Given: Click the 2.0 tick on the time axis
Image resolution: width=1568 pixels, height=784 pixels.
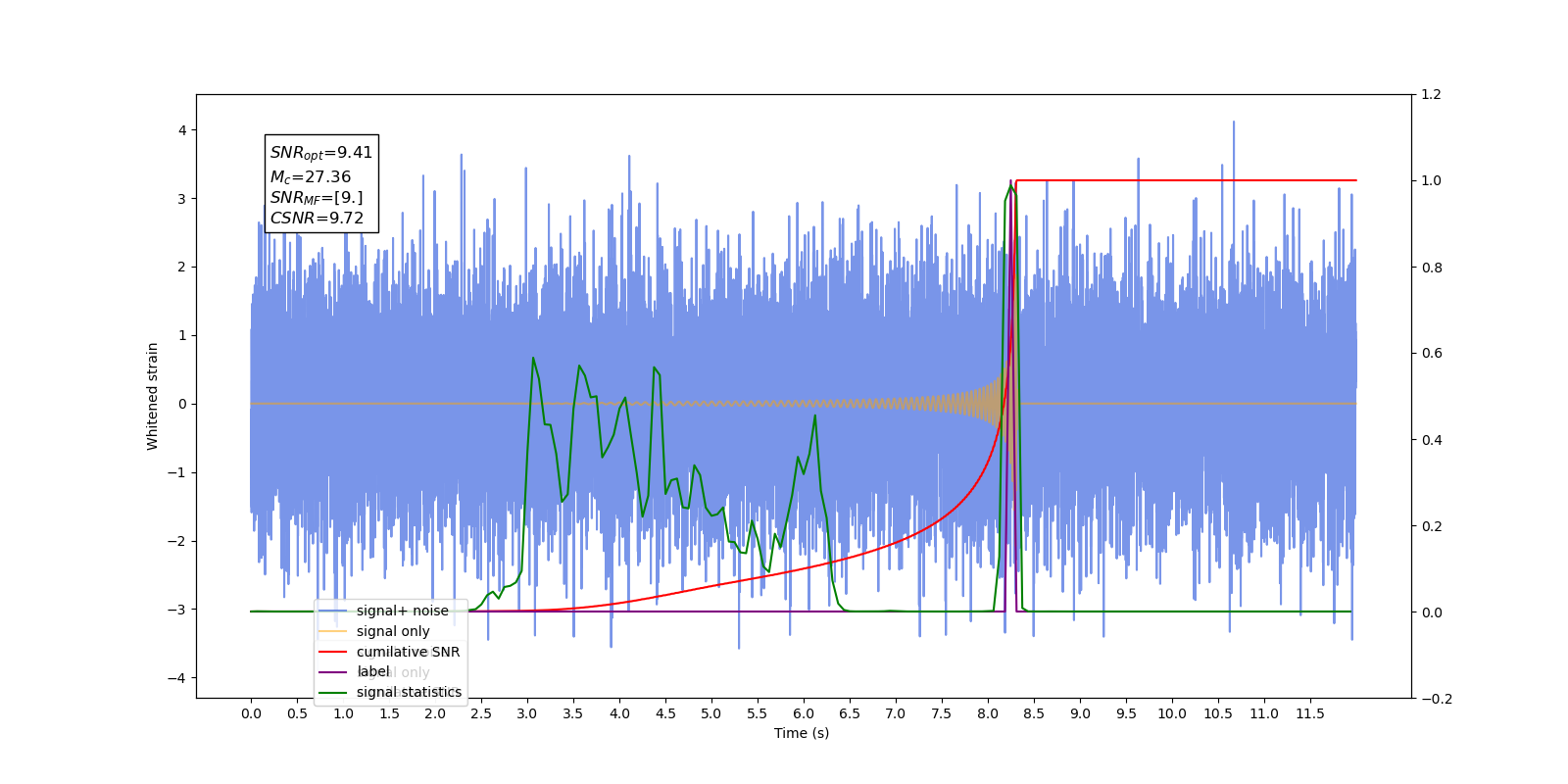Looking at the screenshot, I should click(435, 713).
